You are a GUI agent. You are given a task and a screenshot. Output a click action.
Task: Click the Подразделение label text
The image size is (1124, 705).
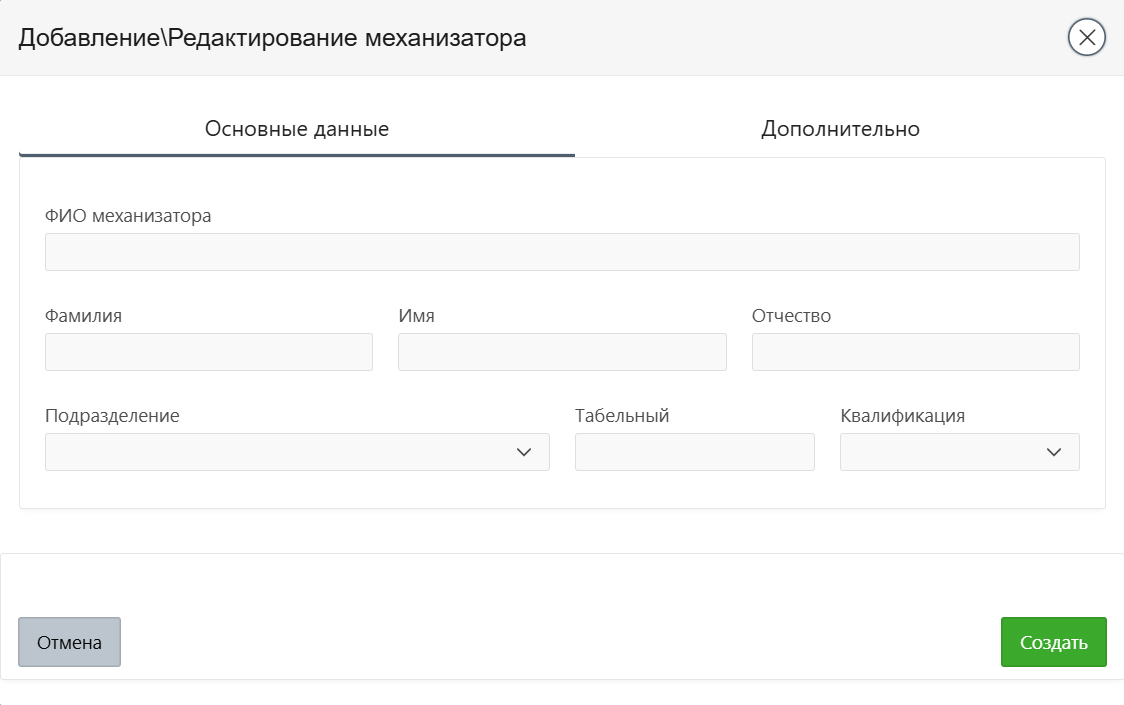point(112,416)
